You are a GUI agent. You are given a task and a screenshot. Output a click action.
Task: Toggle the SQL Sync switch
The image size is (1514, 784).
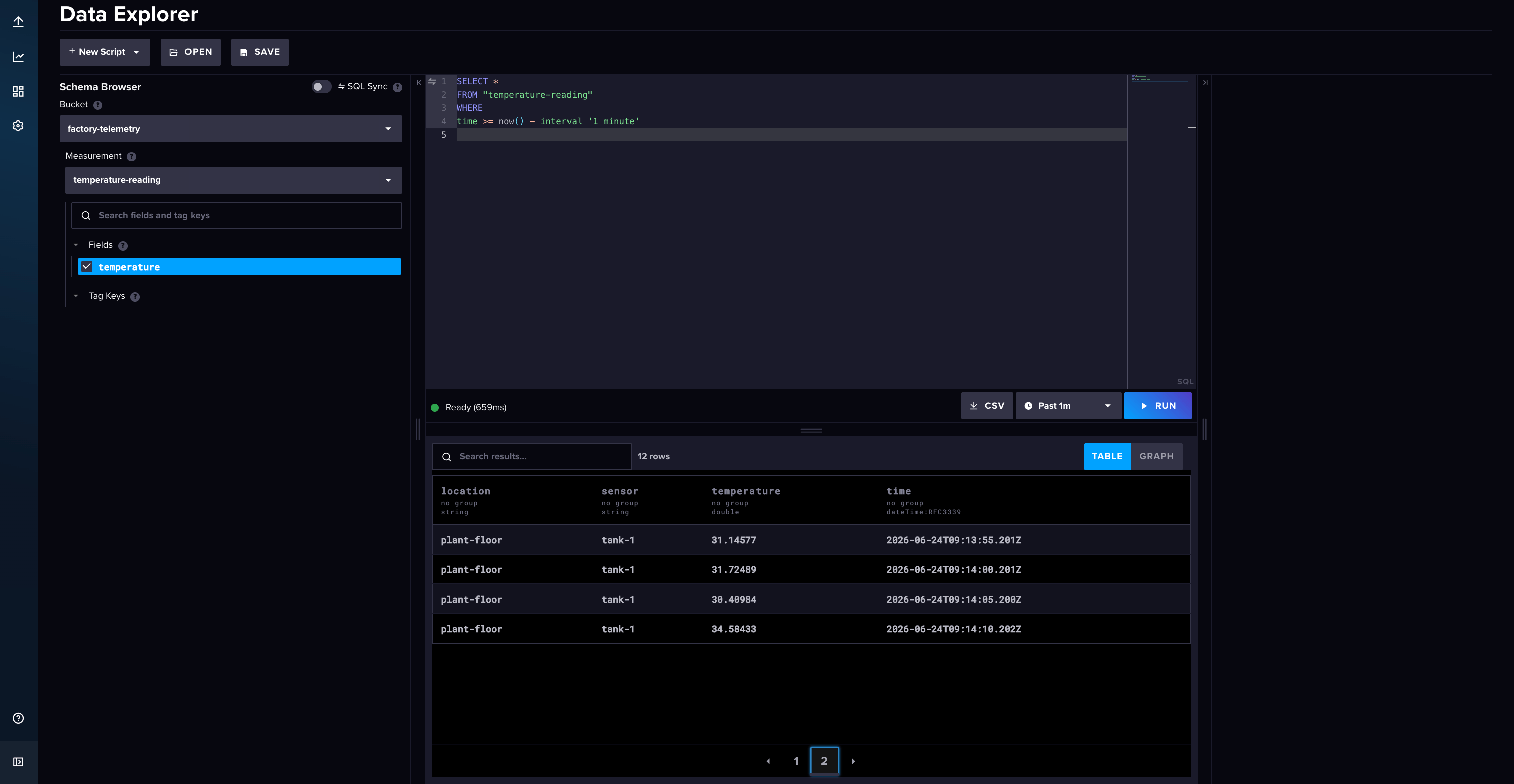pos(321,86)
